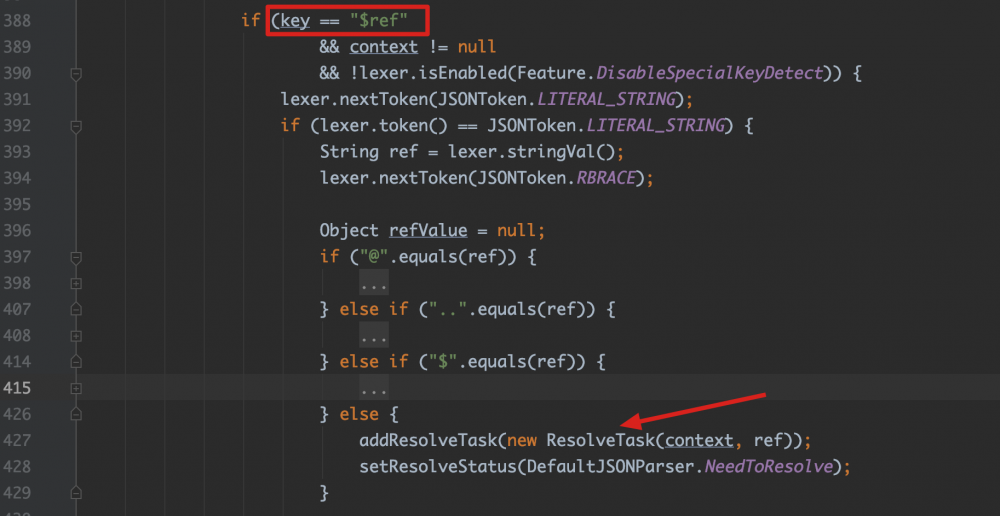Viewport: 1000px width, 516px height.
Task: Click the 'DisableSpecialKeyDetect' constant
Action: 708,73
